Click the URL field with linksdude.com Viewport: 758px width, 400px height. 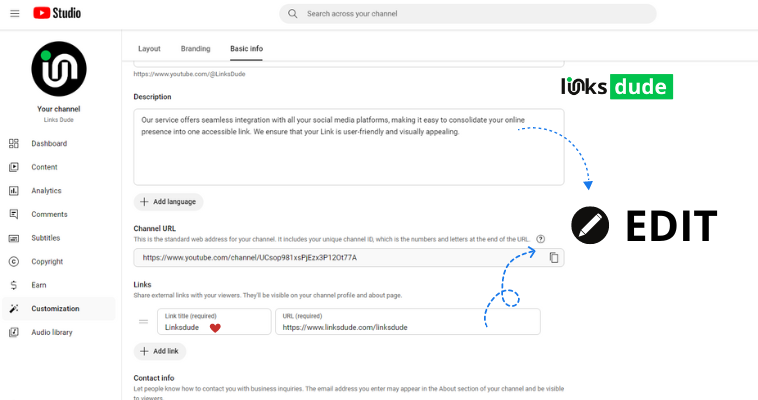tap(408, 322)
